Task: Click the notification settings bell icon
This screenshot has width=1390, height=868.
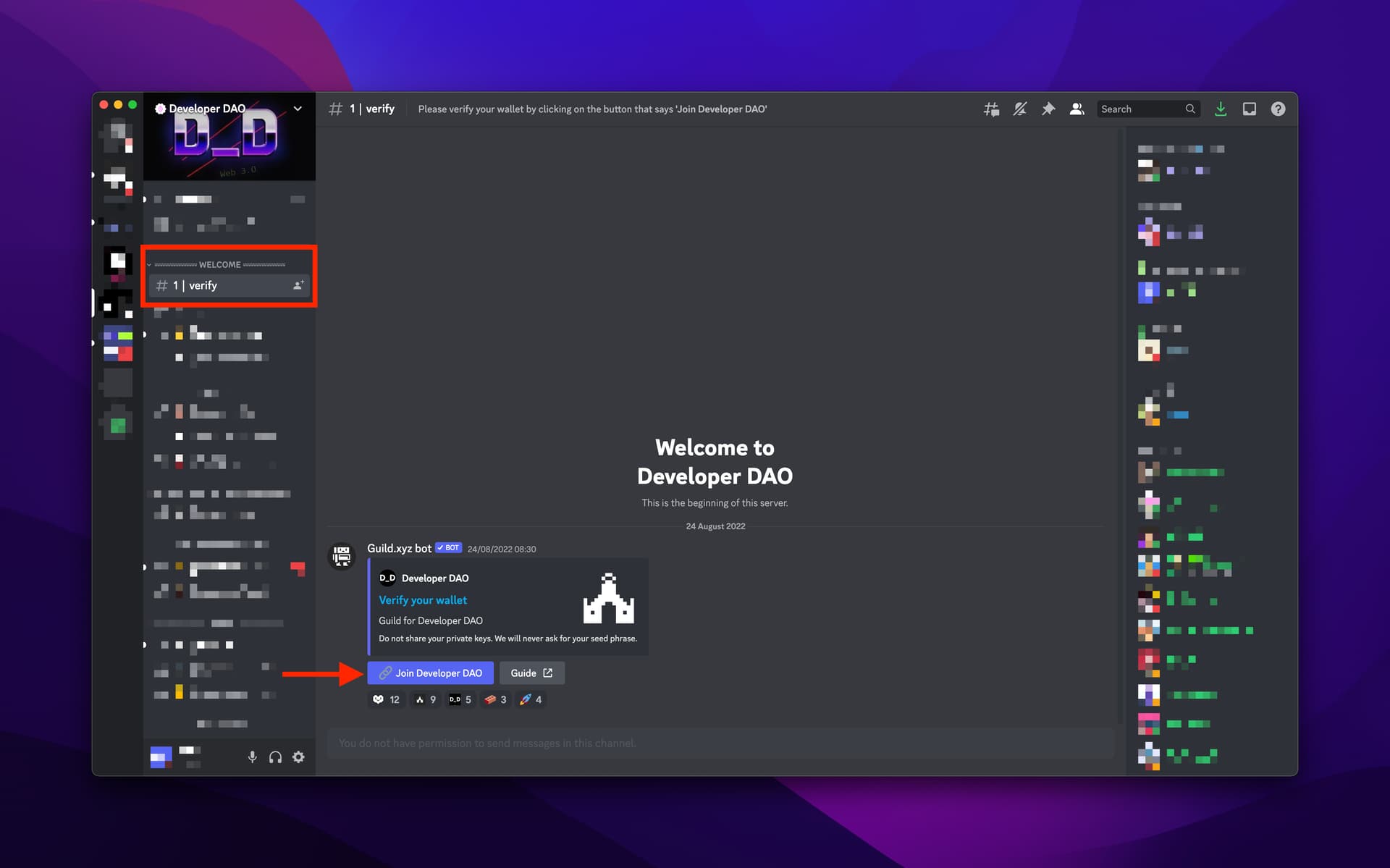Action: click(x=1020, y=109)
